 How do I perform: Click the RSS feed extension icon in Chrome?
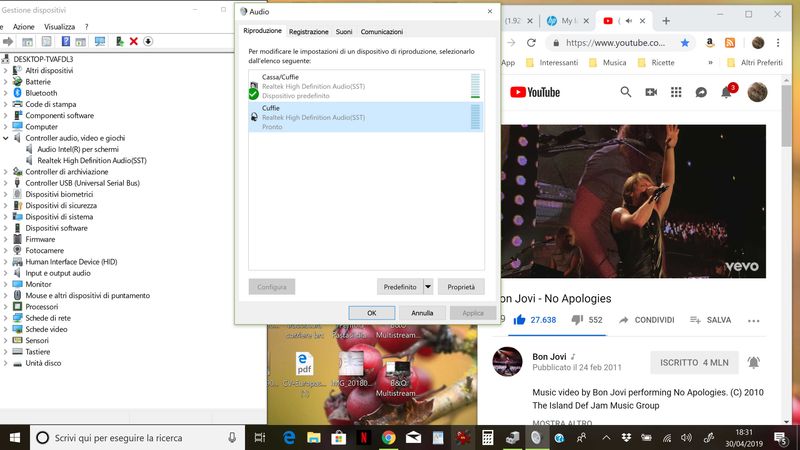tap(730, 43)
